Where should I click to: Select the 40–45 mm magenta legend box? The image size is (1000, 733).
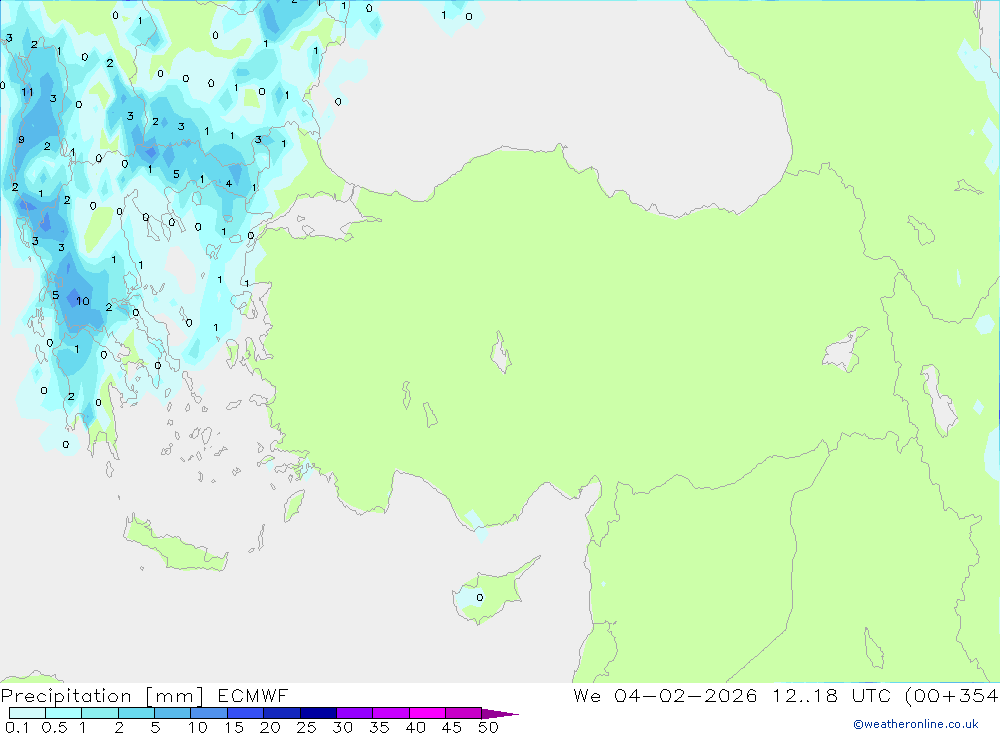427,713
